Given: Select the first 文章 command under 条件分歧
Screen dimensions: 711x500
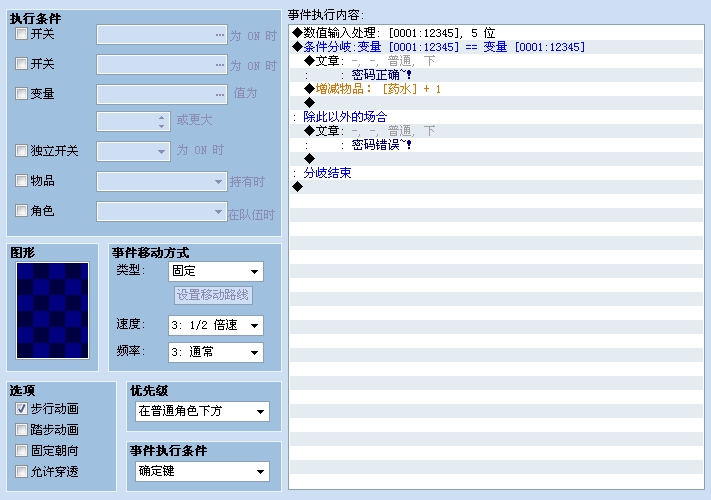Looking at the screenshot, I should click(496, 61).
